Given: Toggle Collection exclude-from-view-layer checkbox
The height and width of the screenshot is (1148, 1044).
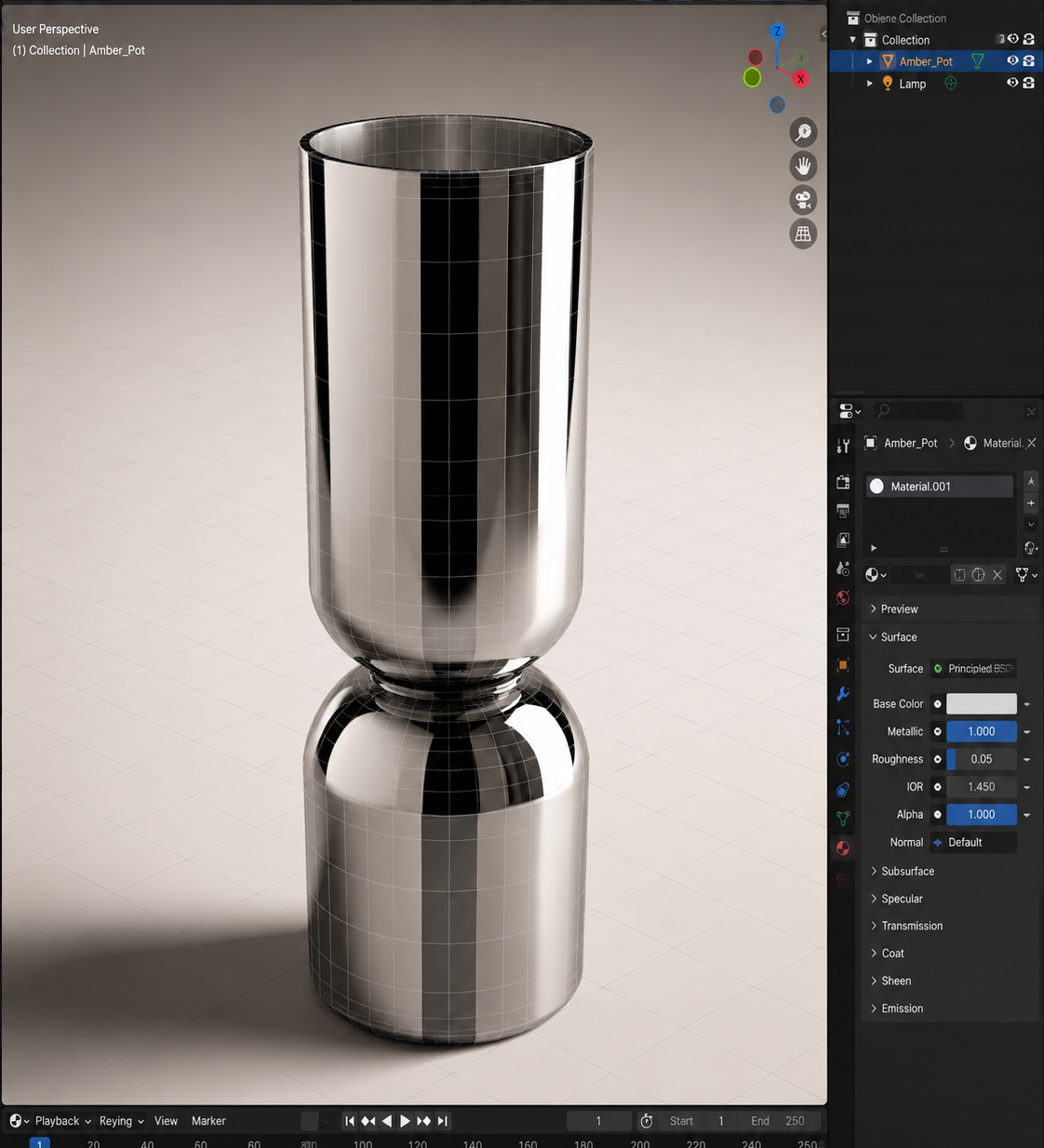Looking at the screenshot, I should [x=1000, y=39].
